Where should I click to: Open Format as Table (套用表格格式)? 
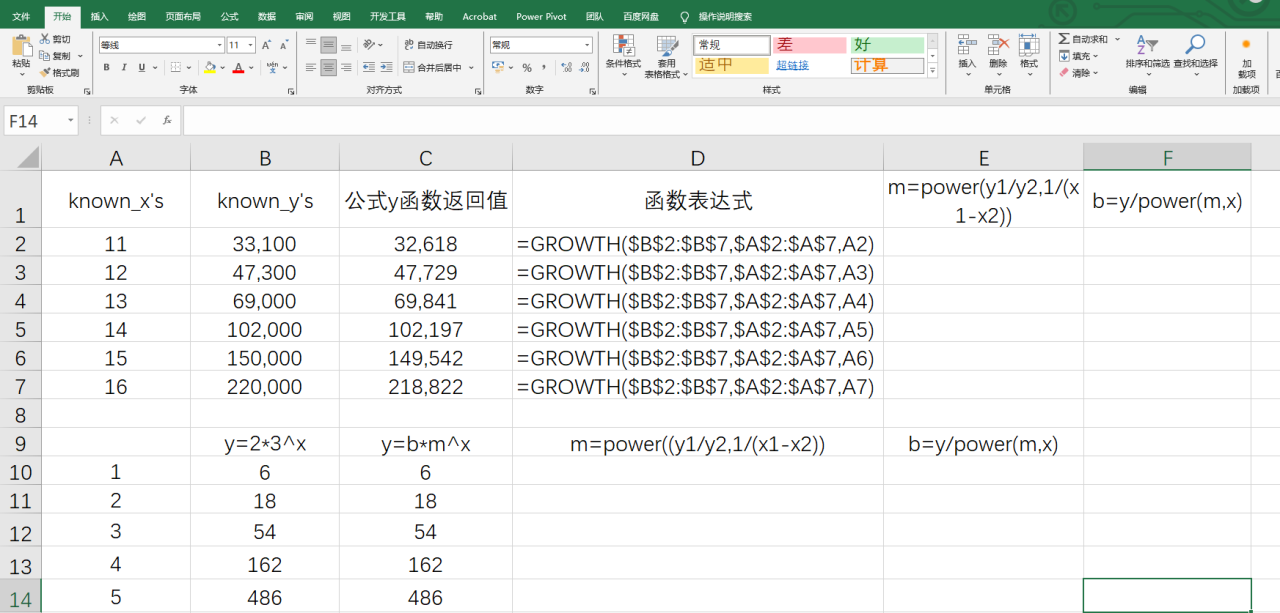pyautogui.click(x=666, y=57)
